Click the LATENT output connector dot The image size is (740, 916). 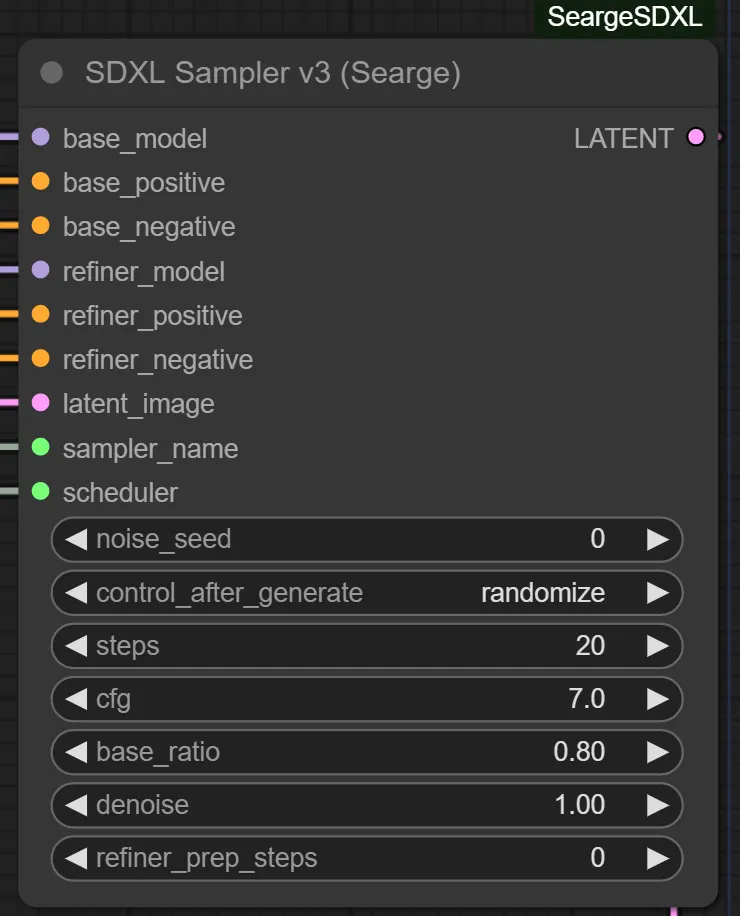tap(696, 138)
